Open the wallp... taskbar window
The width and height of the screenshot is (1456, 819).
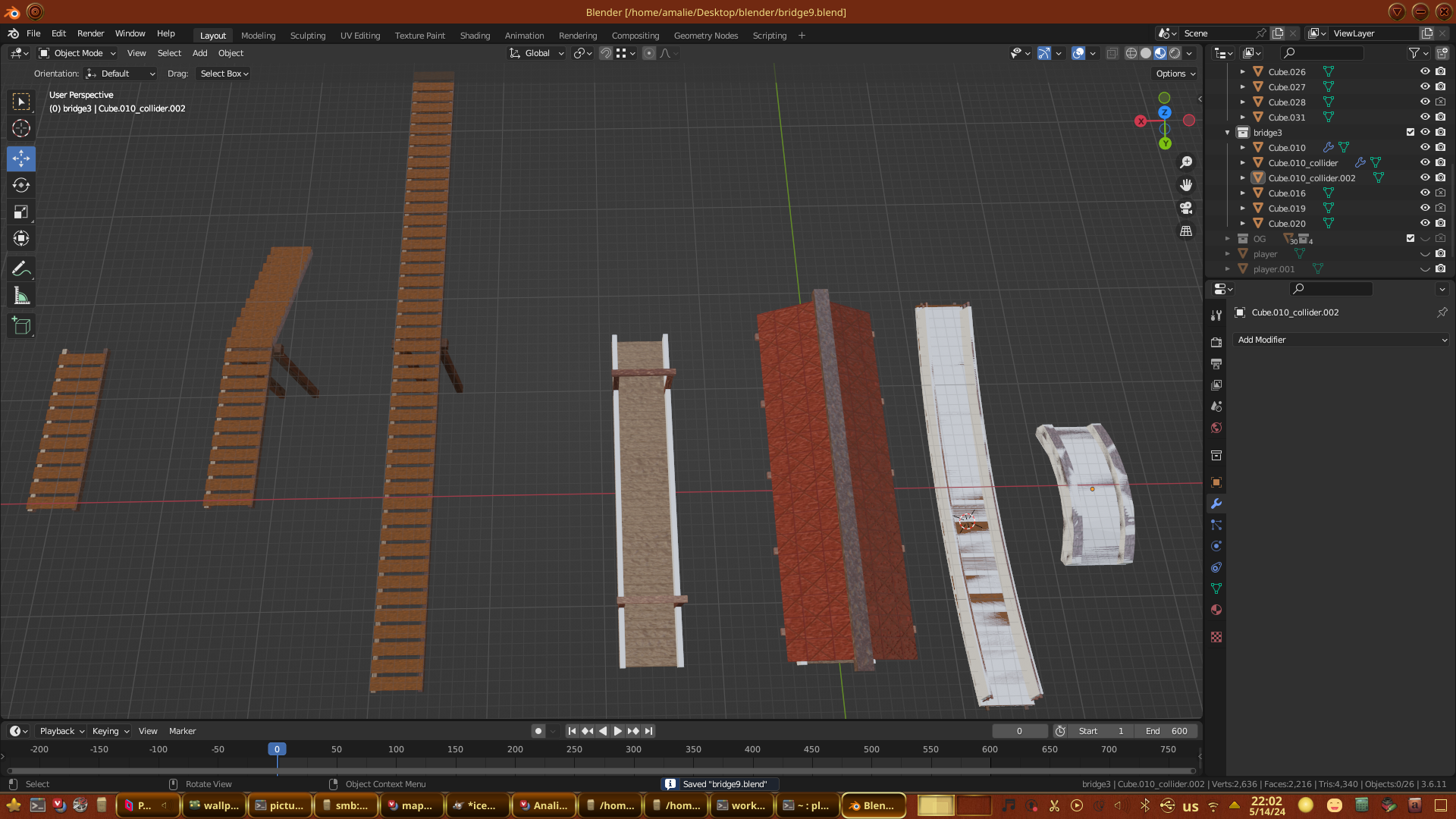tap(215, 805)
